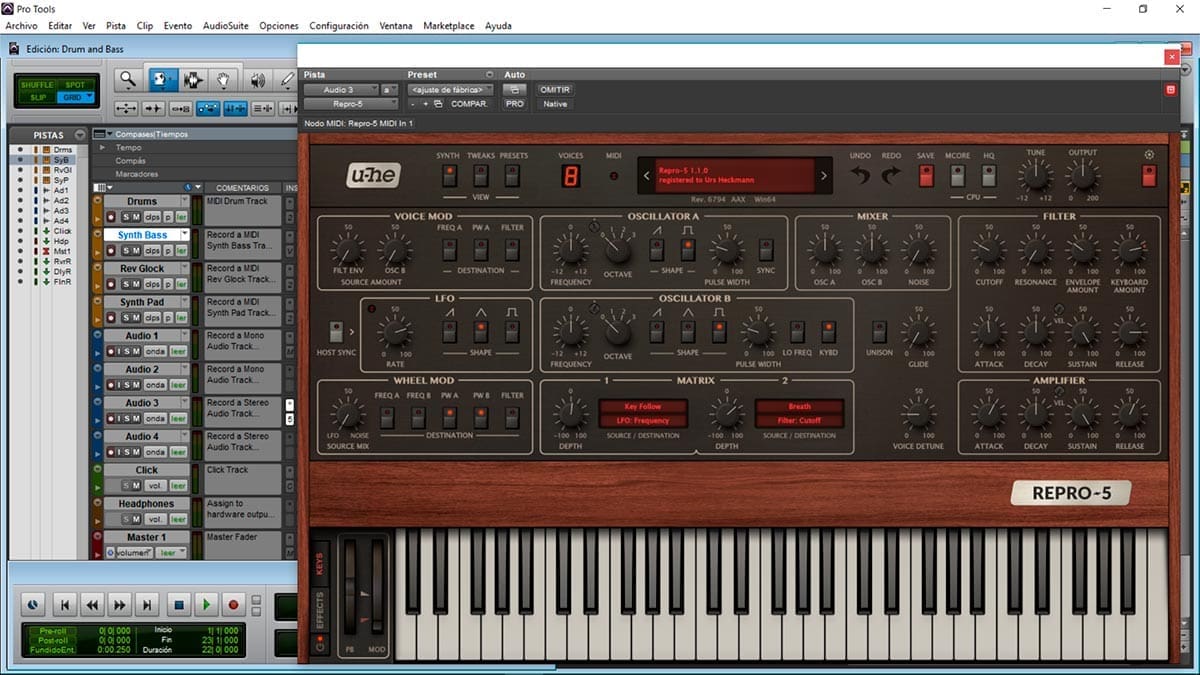Viewport: 1200px width, 675px height.
Task: Open the insert position 'a' dropdown
Action: pos(390,90)
